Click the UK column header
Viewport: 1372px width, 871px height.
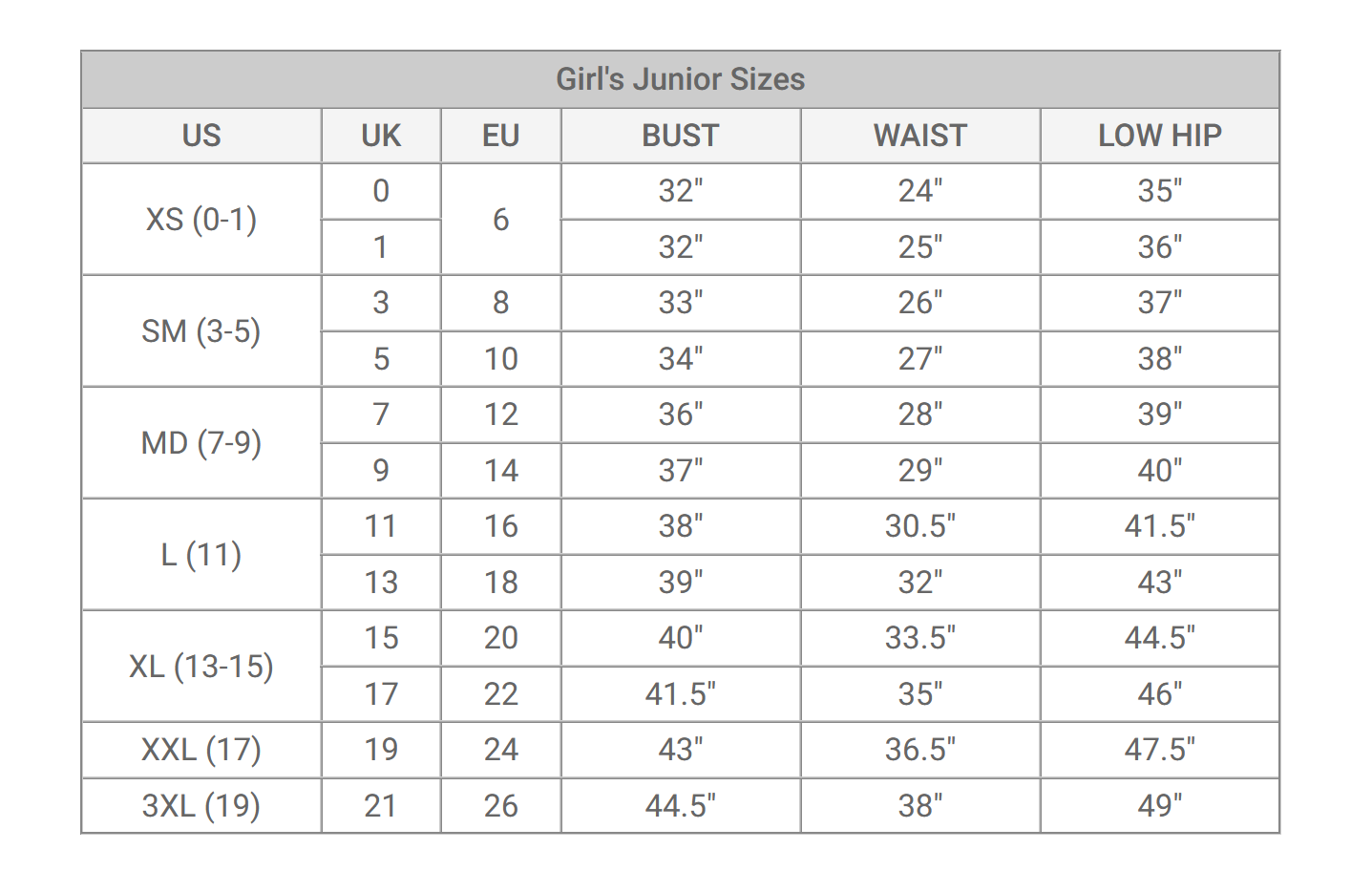[x=381, y=136]
